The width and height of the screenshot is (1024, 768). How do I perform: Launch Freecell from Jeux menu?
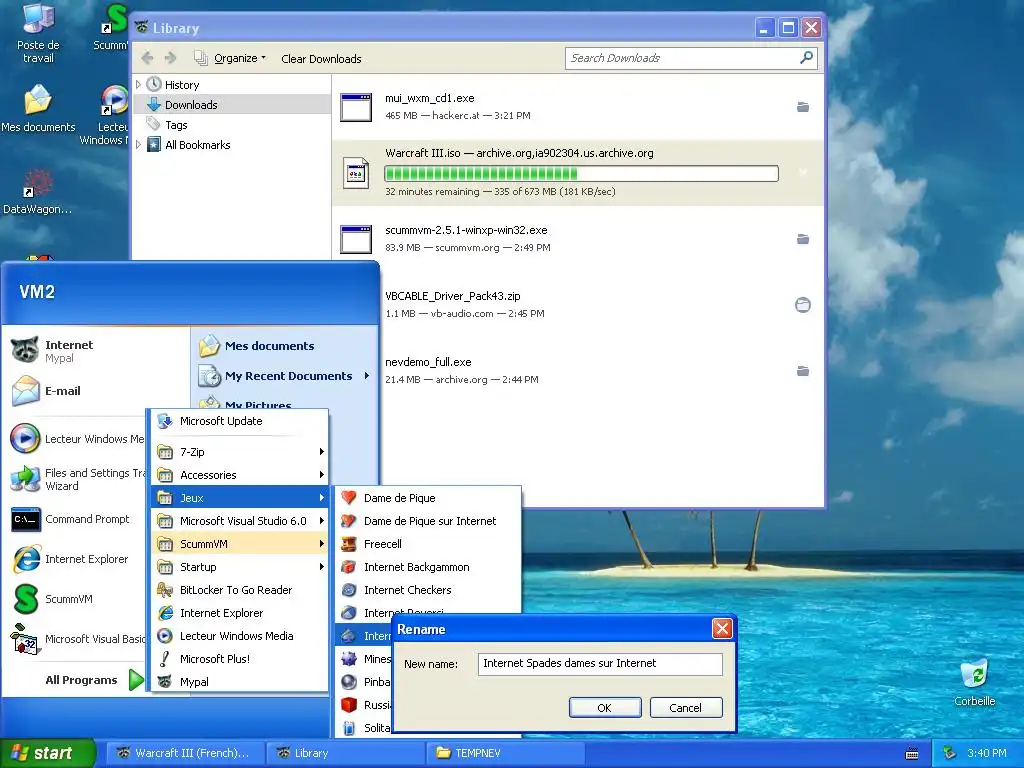(428, 544)
